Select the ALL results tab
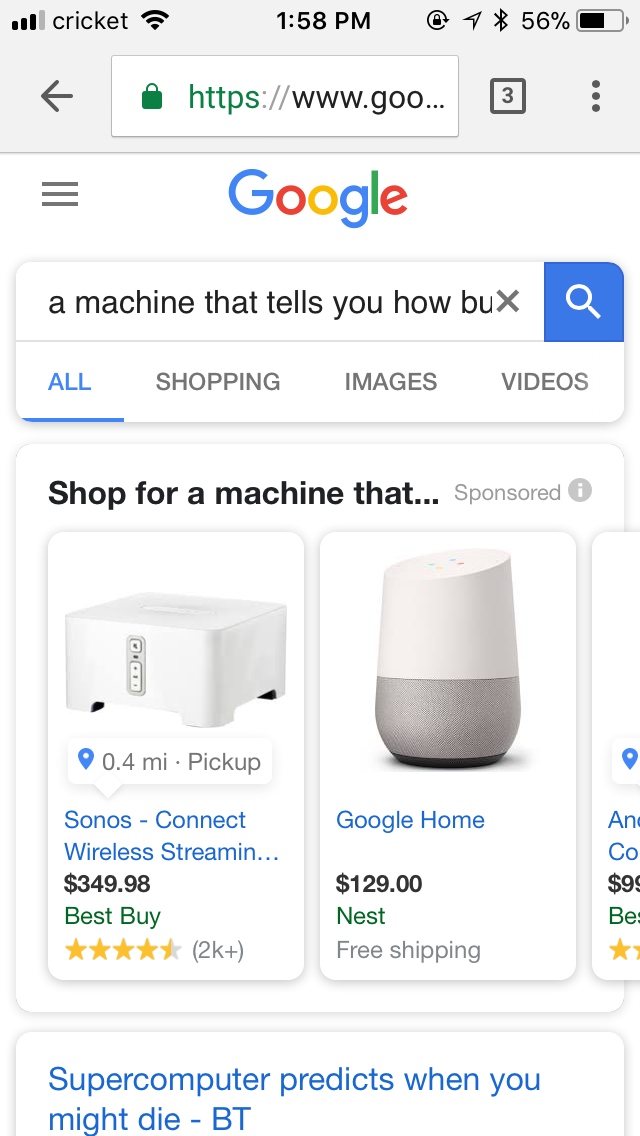This screenshot has width=640, height=1136. (70, 381)
